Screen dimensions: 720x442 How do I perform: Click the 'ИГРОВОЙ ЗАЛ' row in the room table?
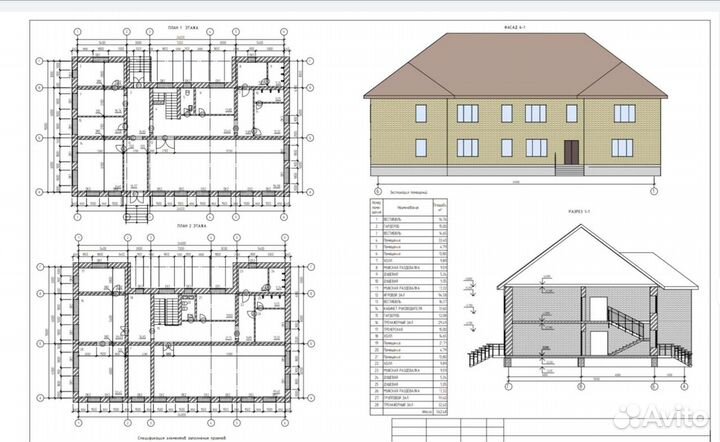[x=409, y=295]
